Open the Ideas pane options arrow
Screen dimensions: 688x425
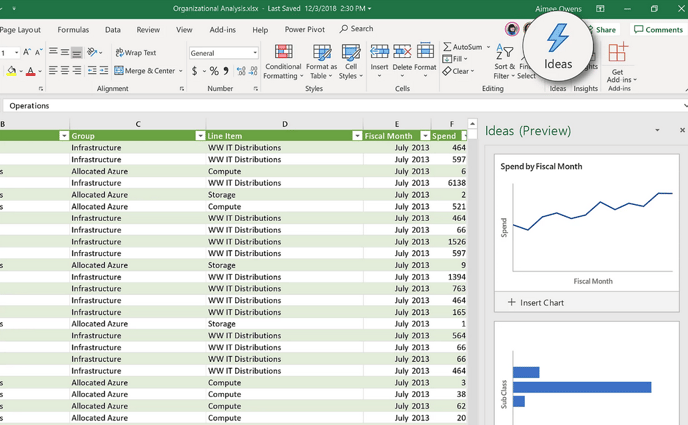(x=657, y=130)
